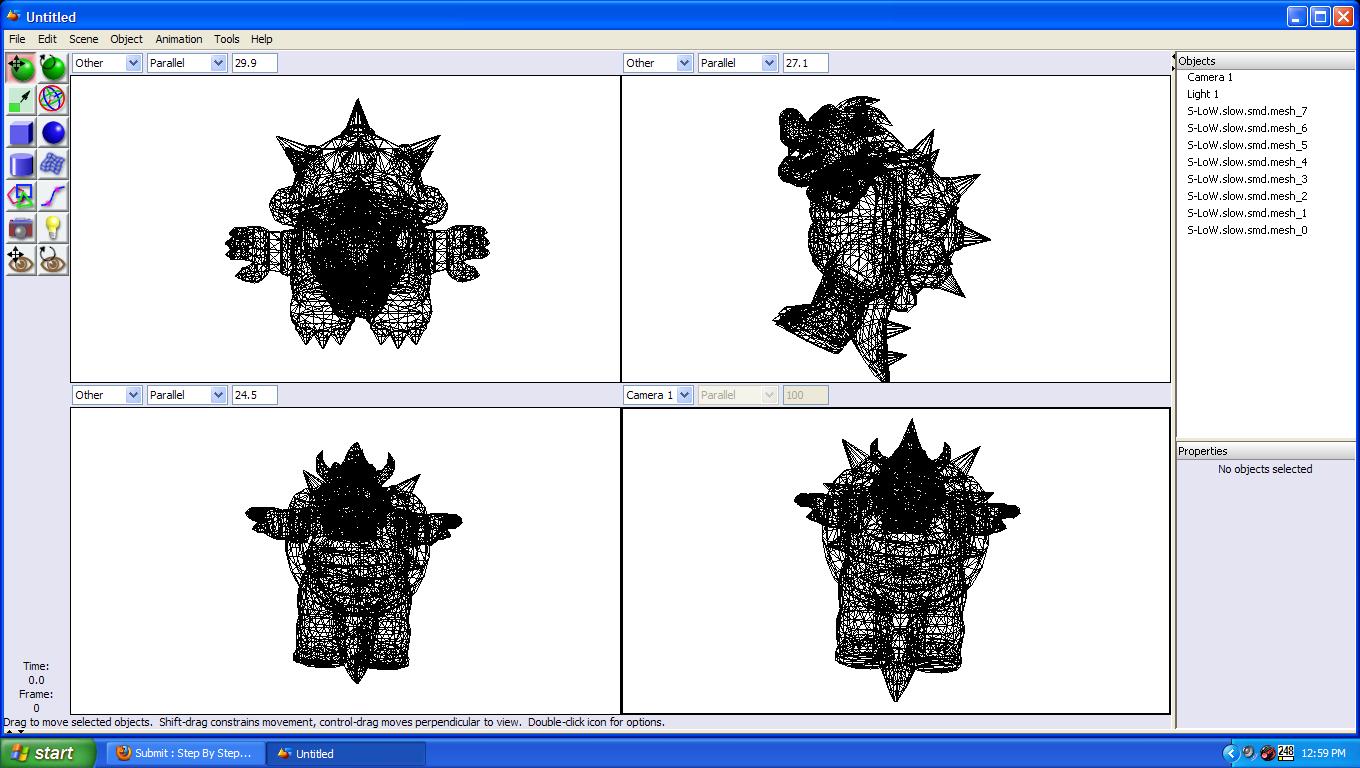Click the 12:59 PM system clock
The width and height of the screenshot is (1360, 768).
(x=1324, y=753)
